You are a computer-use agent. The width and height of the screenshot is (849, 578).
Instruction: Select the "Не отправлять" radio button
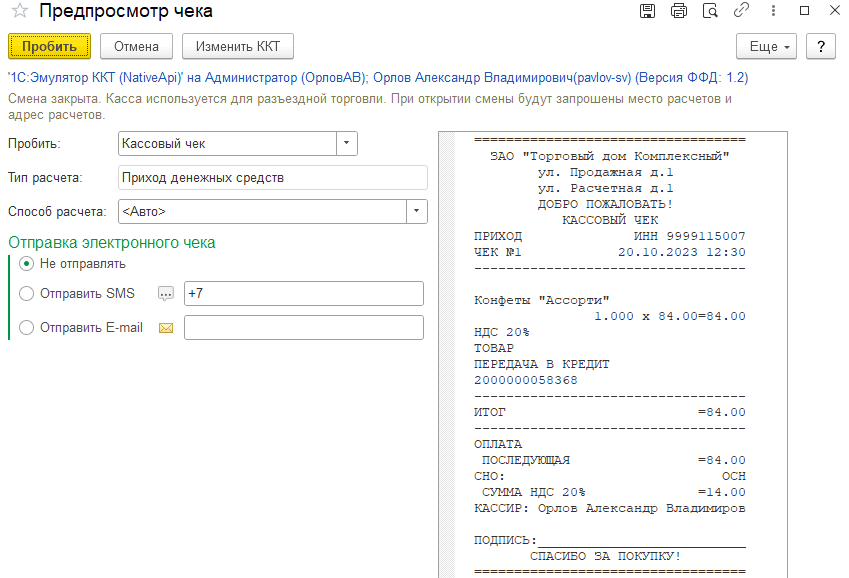(26, 264)
